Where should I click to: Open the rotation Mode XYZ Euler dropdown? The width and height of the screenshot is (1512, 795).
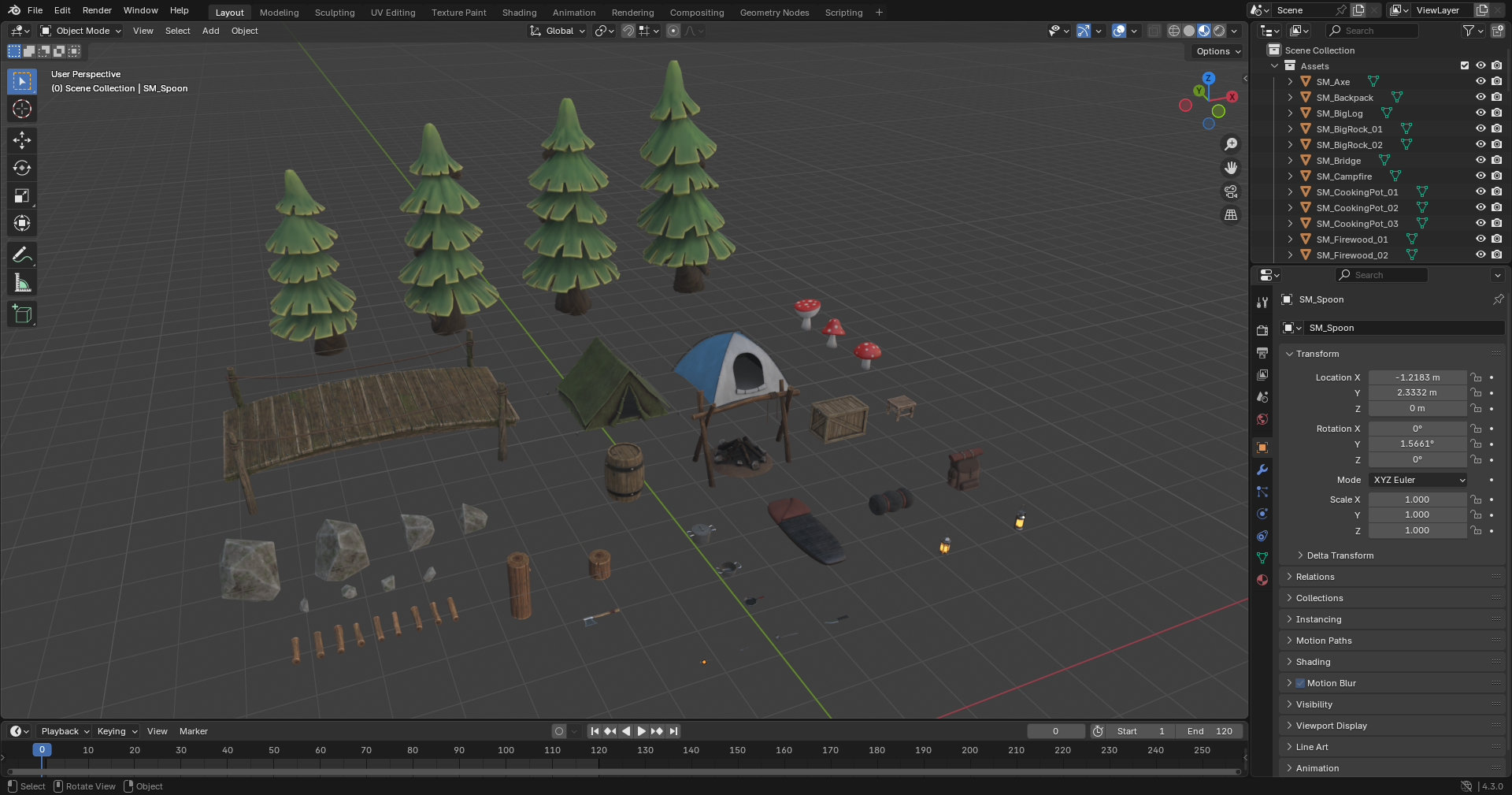(x=1418, y=480)
